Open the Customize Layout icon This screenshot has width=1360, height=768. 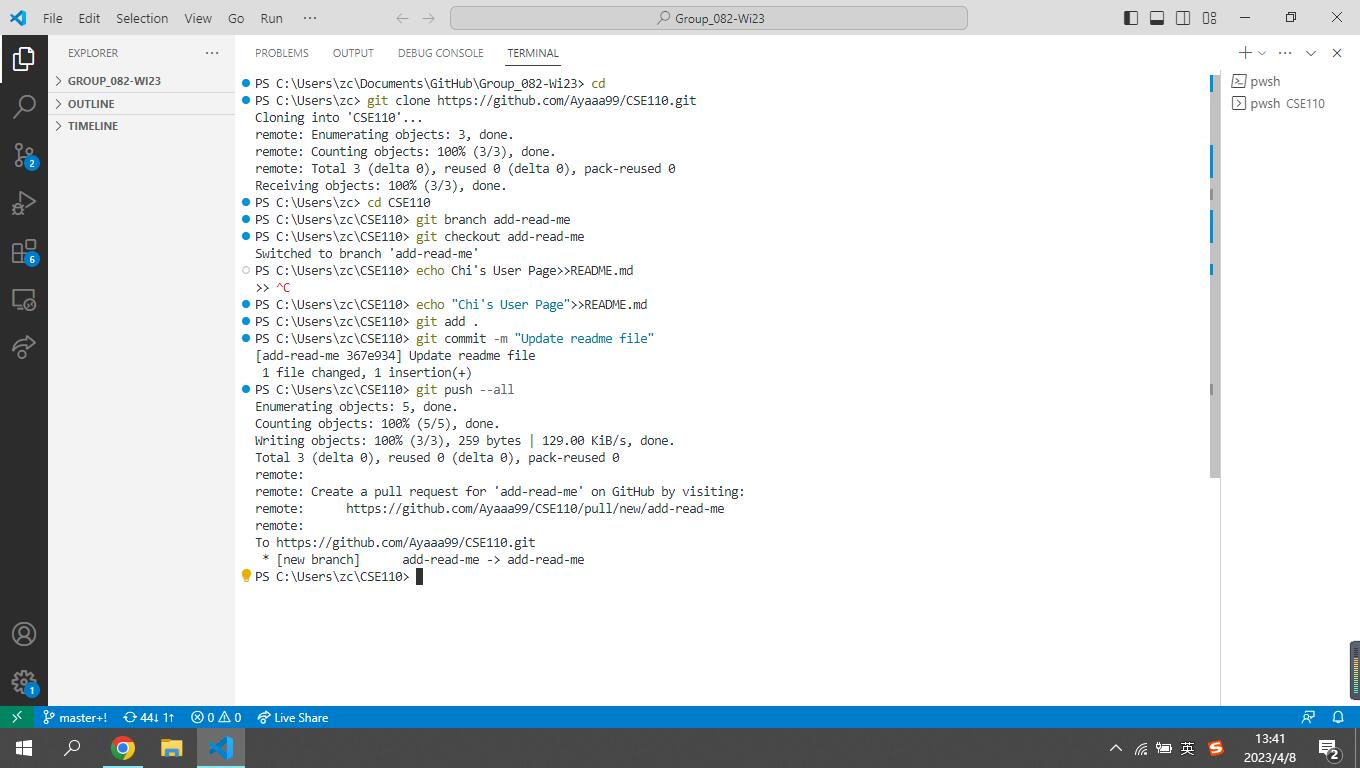[1209, 18]
